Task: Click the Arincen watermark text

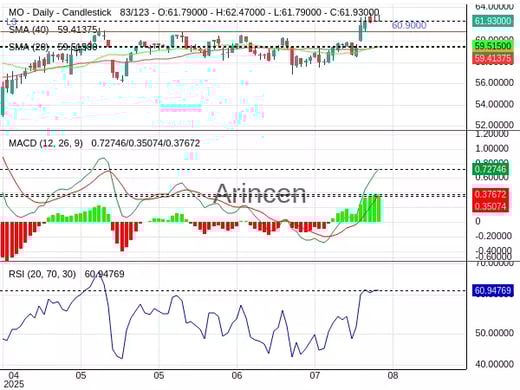Action: click(259, 194)
